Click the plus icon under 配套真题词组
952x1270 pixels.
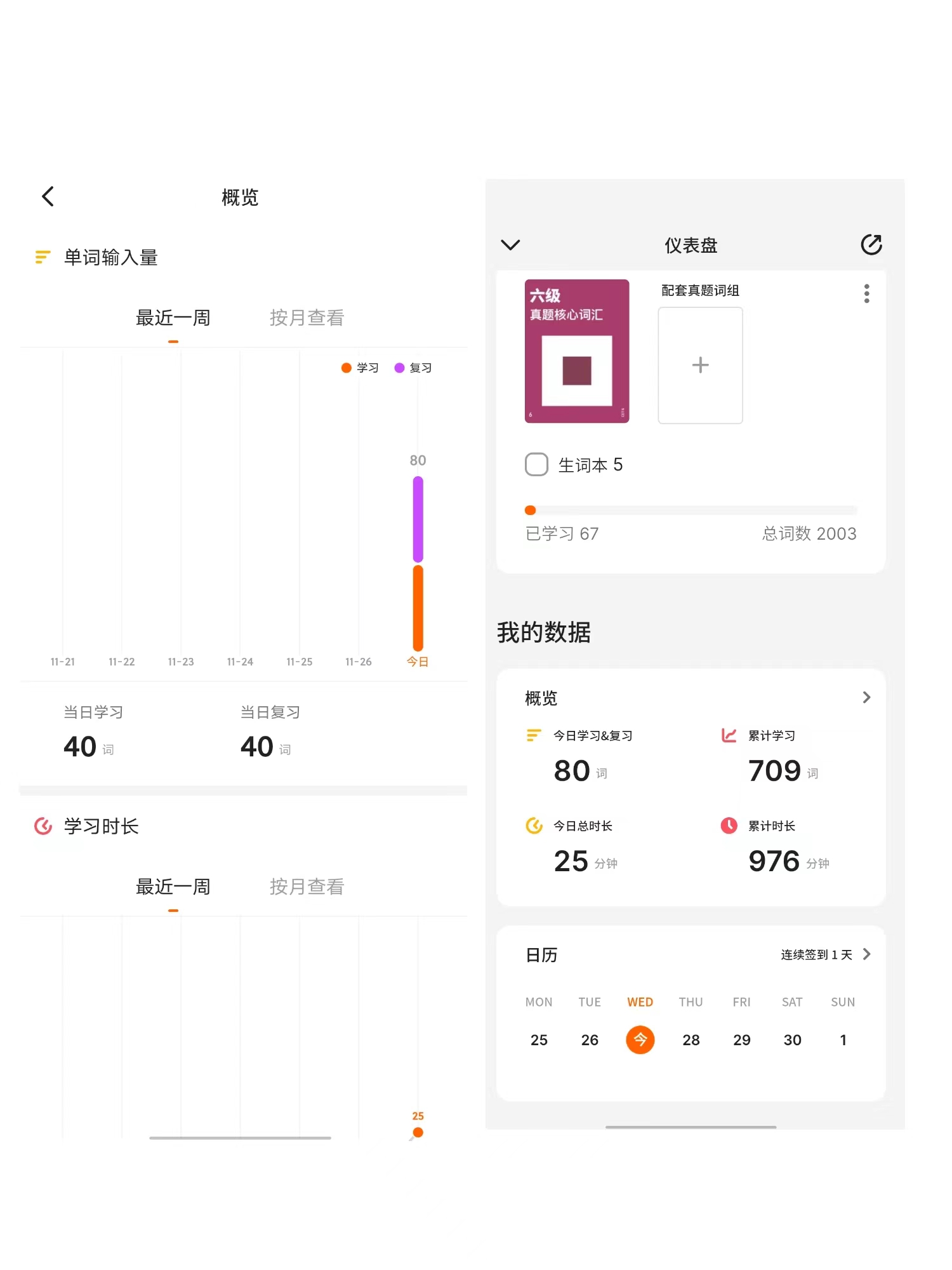(x=700, y=365)
